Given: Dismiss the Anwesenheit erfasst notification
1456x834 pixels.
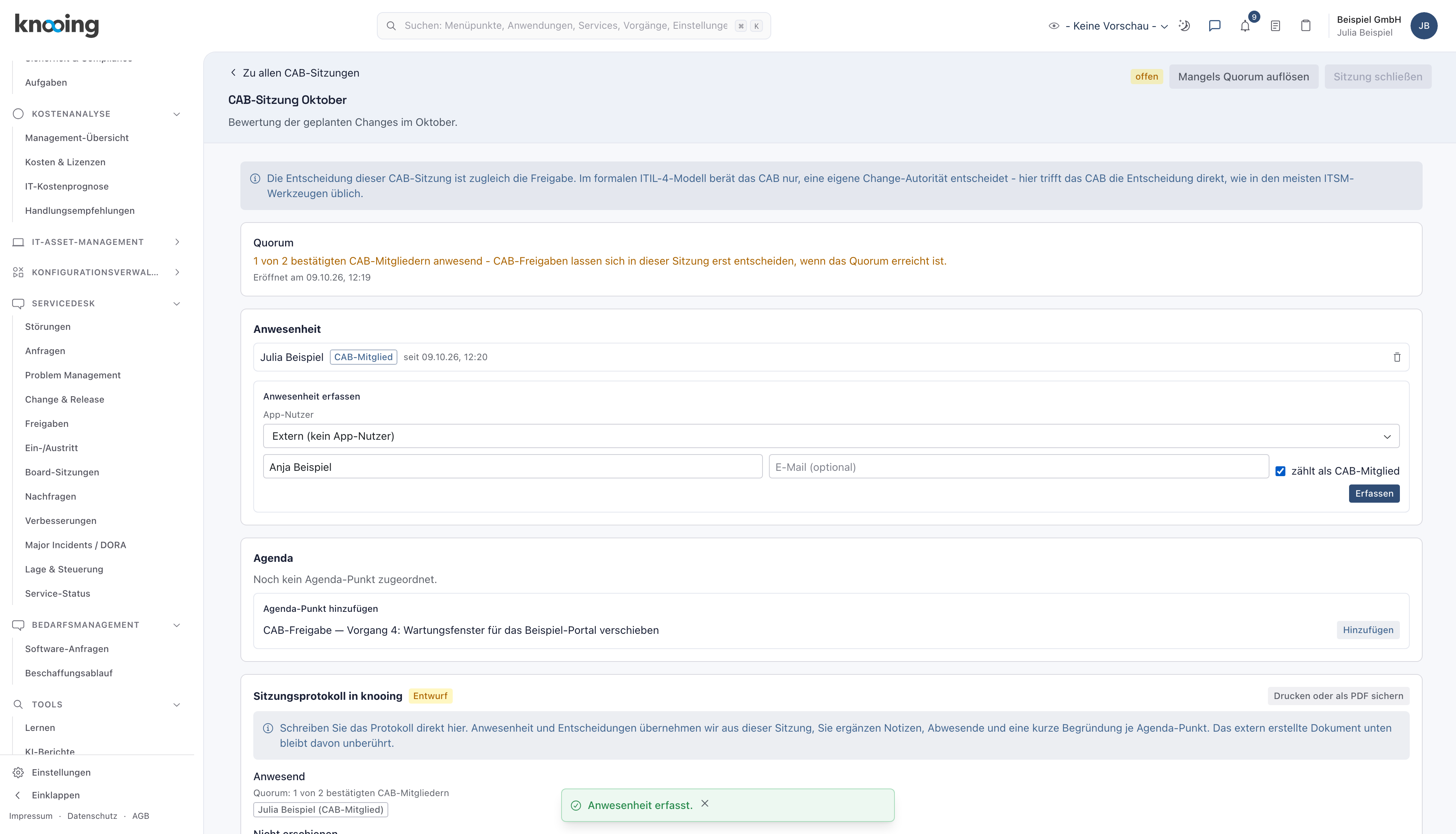Looking at the screenshot, I should pos(704,804).
